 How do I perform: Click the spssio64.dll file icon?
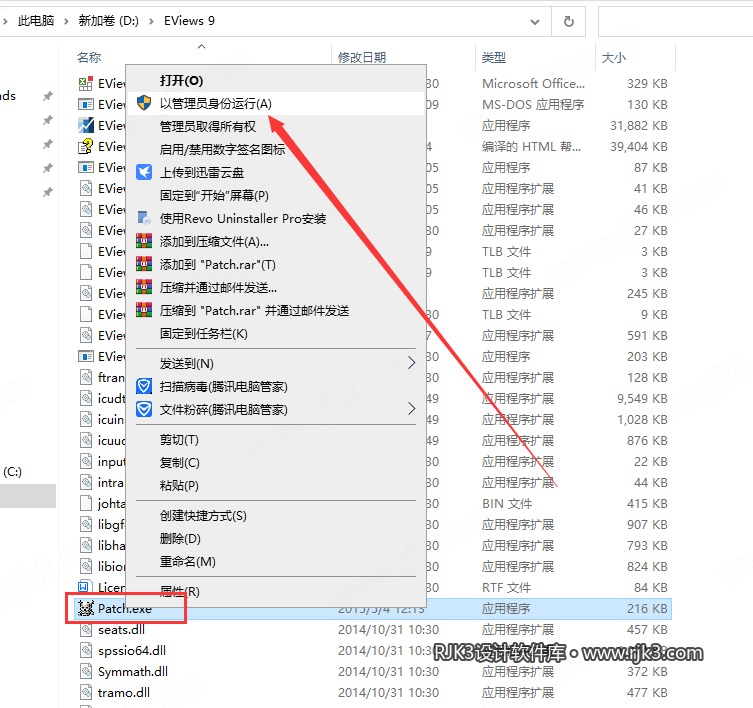(x=86, y=651)
